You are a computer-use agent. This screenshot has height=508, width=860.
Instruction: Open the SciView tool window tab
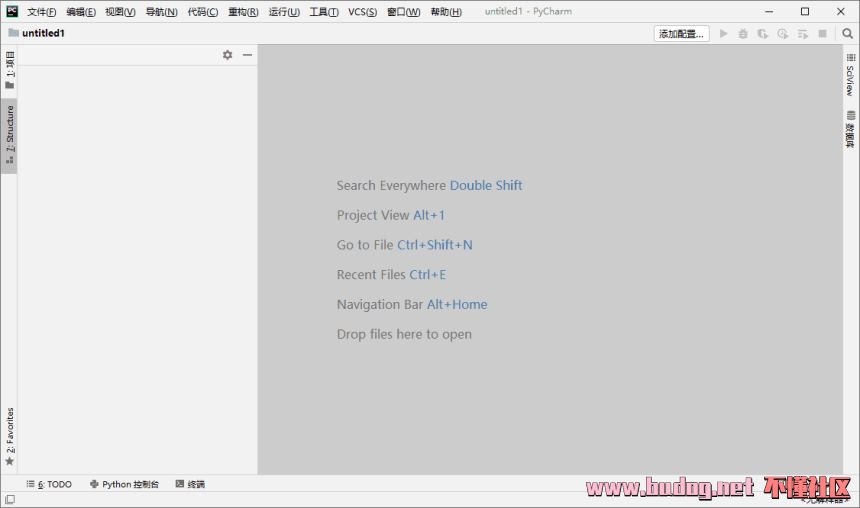pyautogui.click(x=851, y=75)
